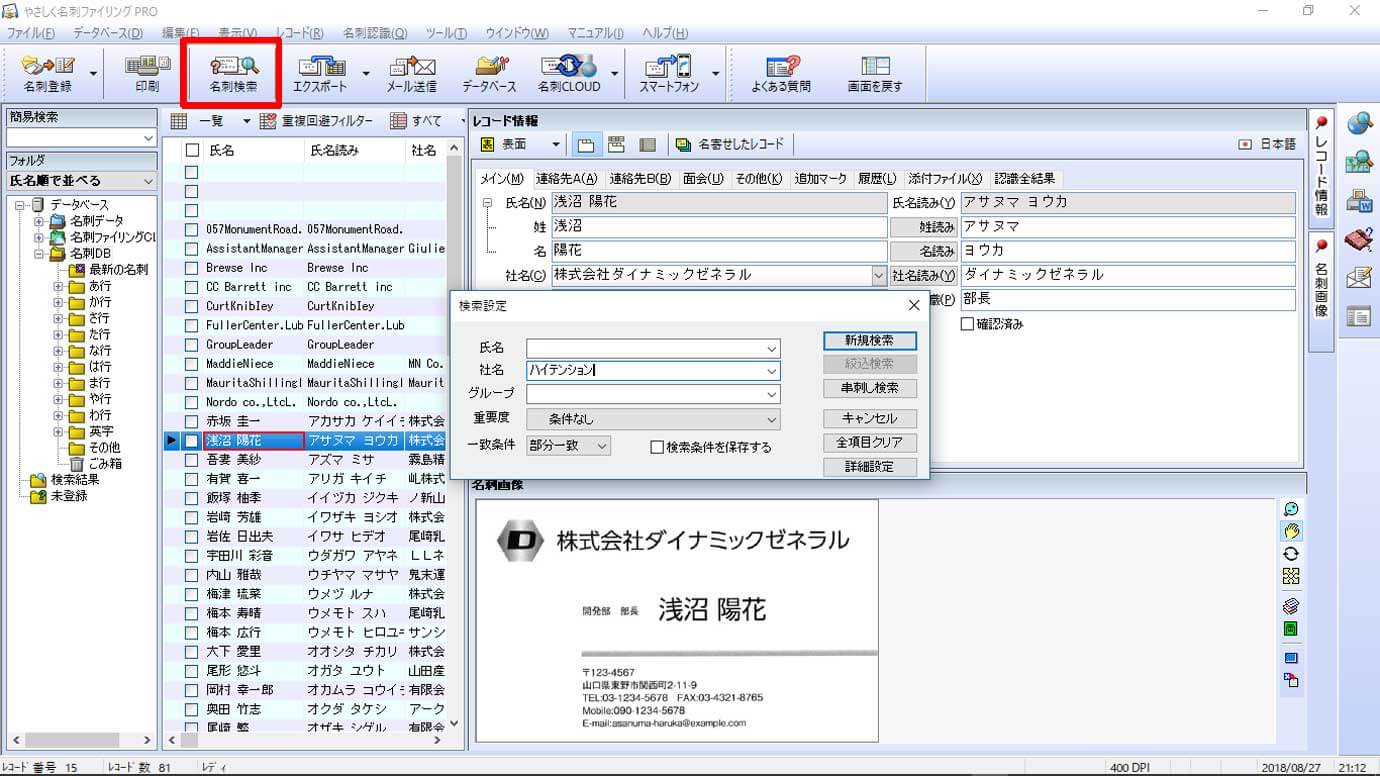Viewport: 1380px width, 776px height.
Task: Check the row checkbox for 岩崎 芳雄
Action: (x=192, y=517)
